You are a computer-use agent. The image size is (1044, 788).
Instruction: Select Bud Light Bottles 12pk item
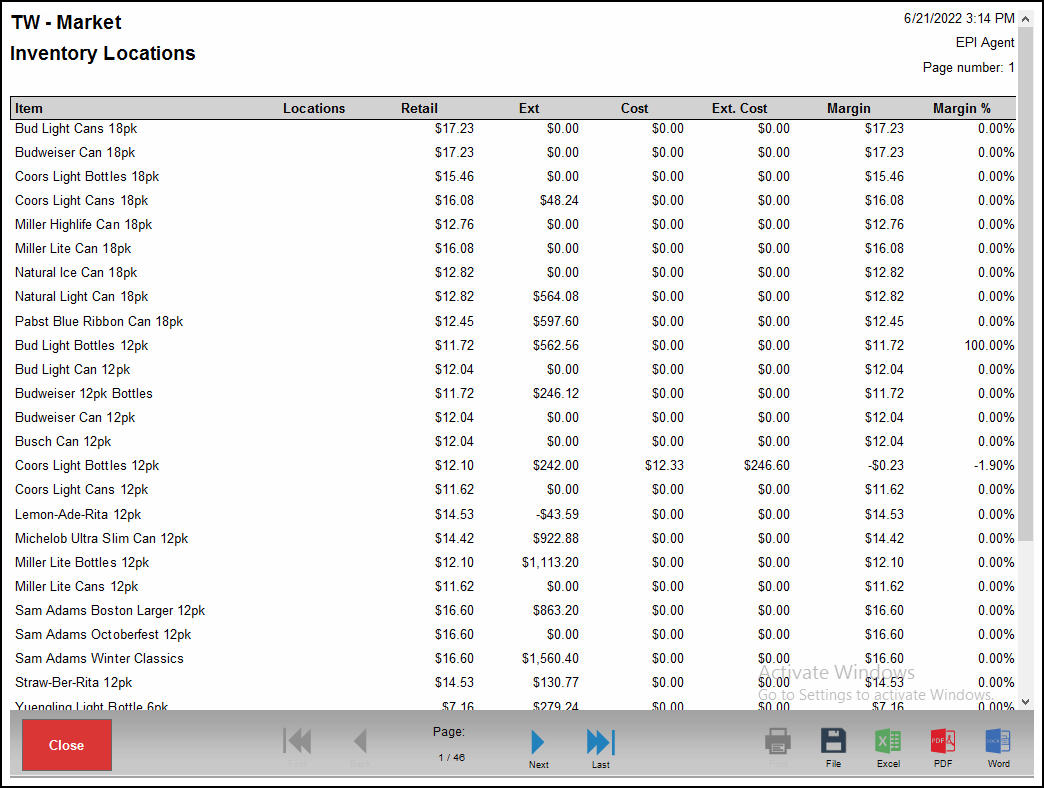[81, 345]
